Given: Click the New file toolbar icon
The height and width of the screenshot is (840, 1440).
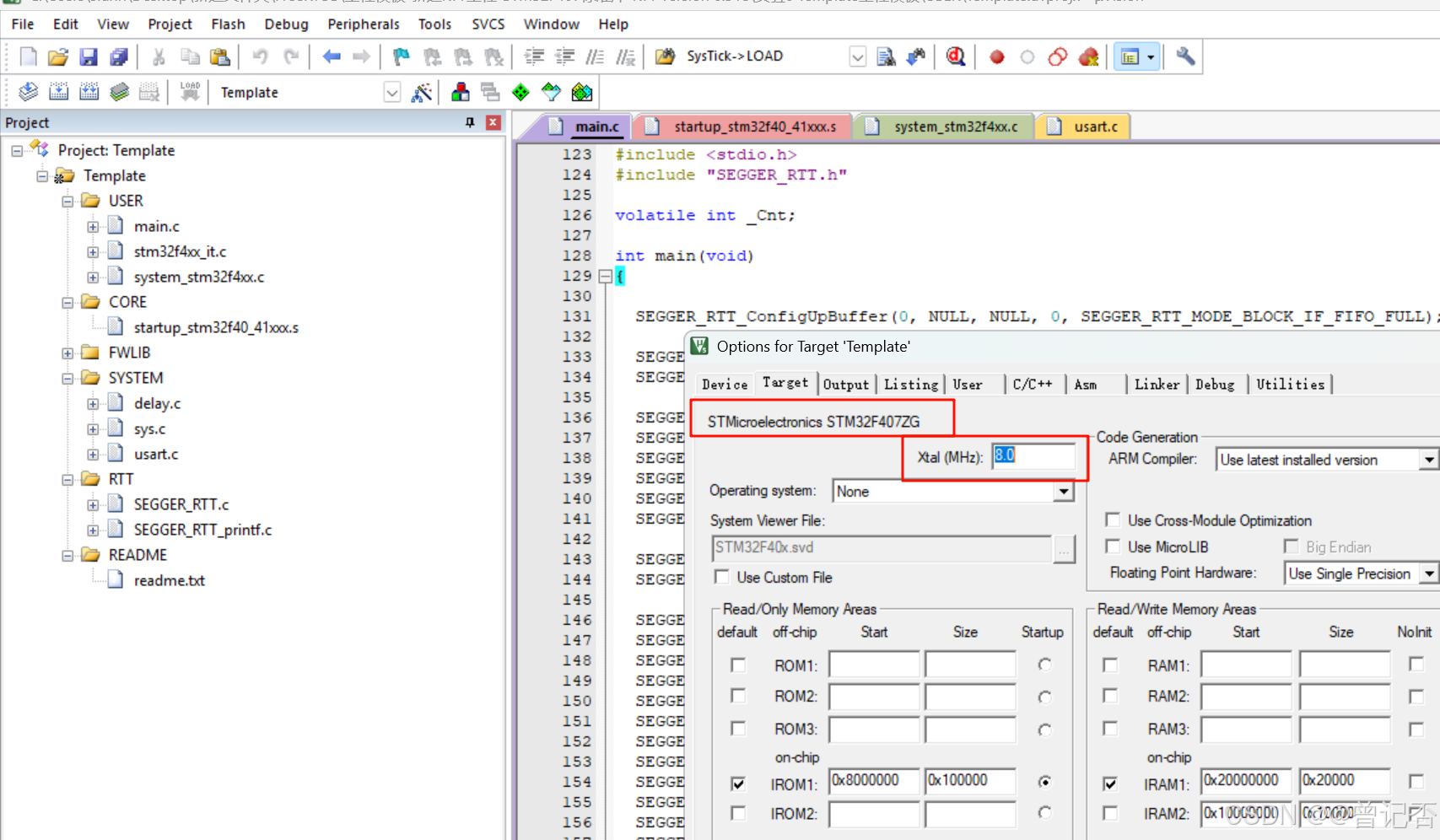Looking at the screenshot, I should point(29,57).
